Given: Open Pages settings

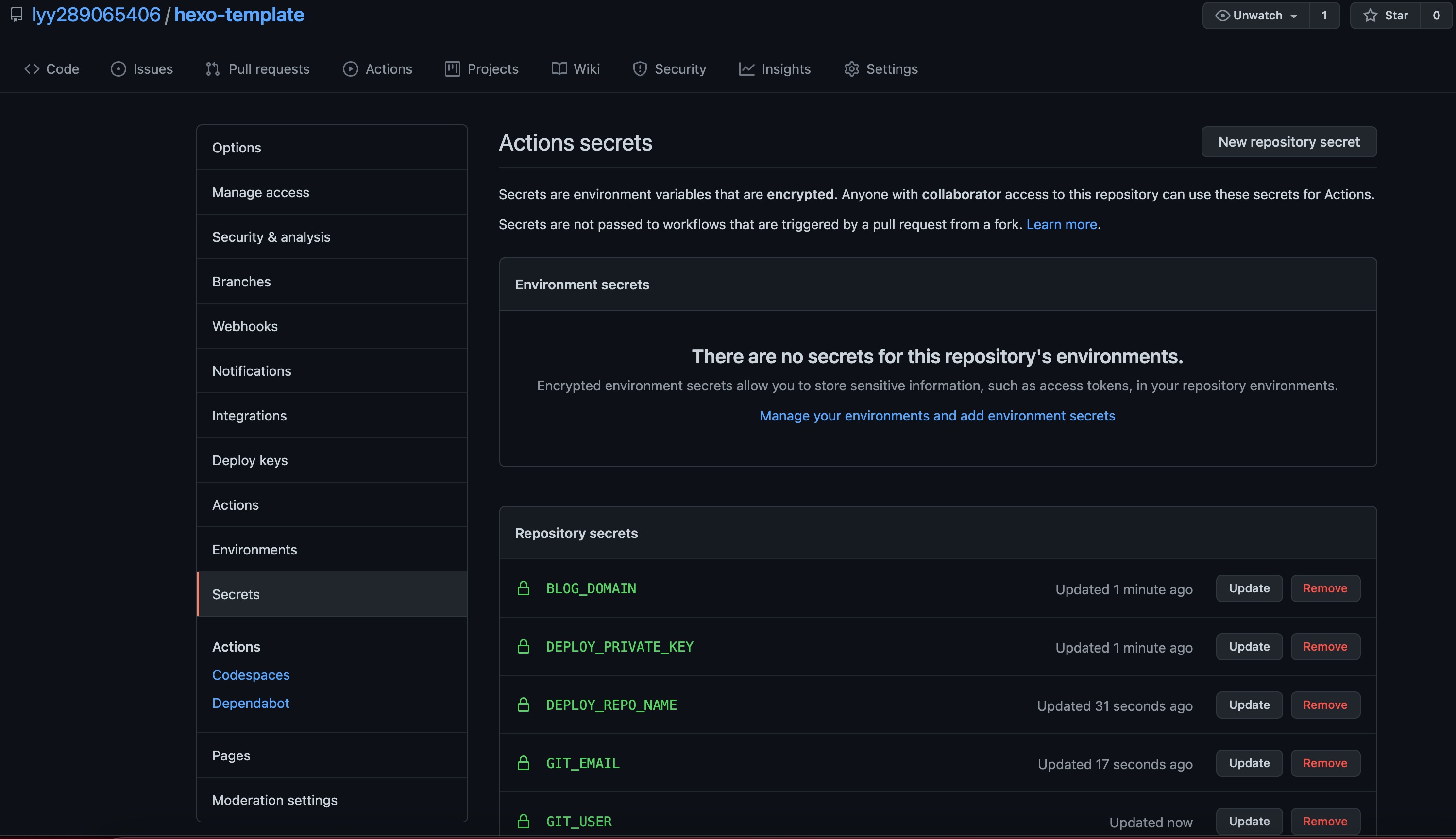Looking at the screenshot, I should click(332, 755).
